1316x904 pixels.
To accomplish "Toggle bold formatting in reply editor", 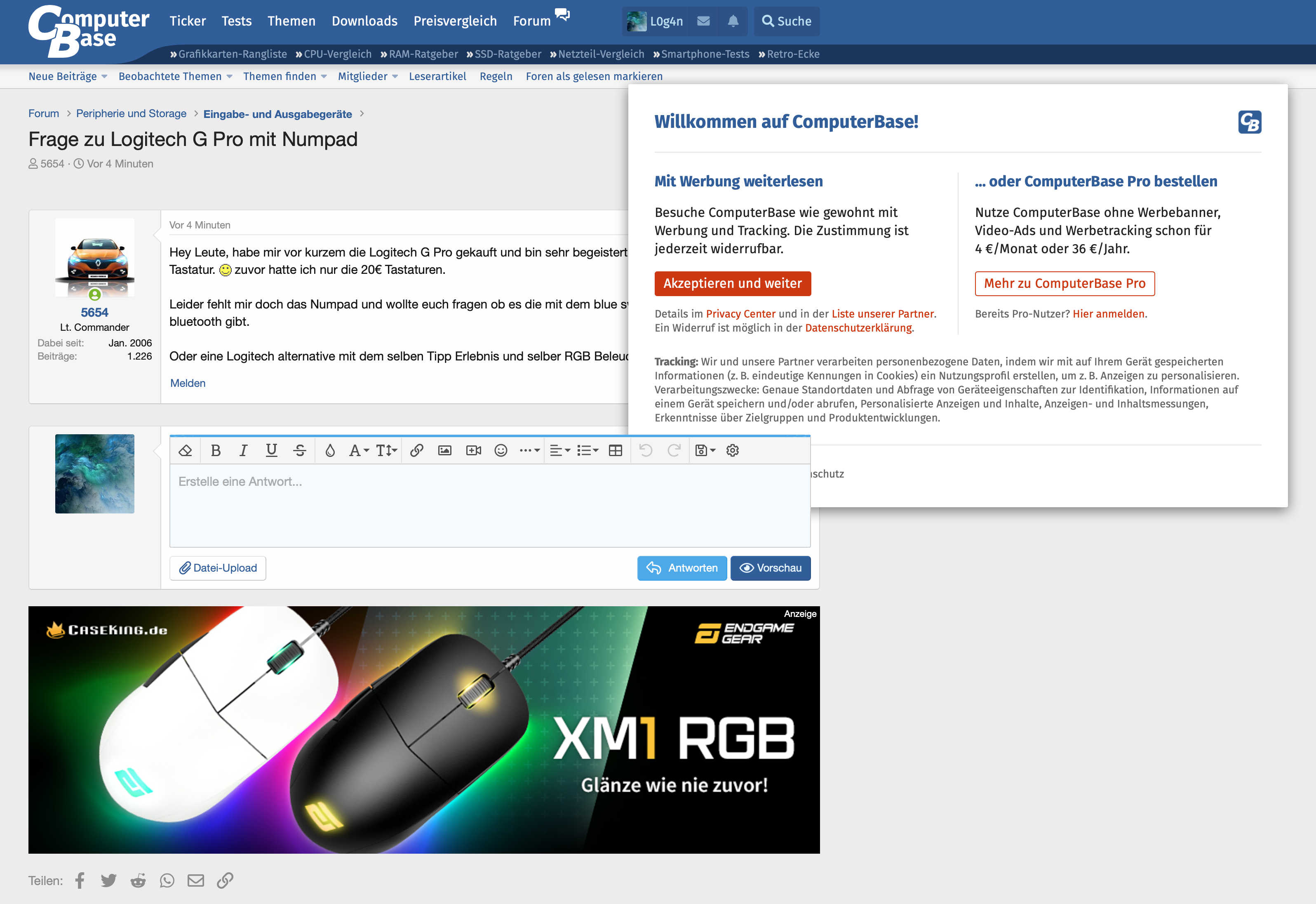I will pos(215,450).
